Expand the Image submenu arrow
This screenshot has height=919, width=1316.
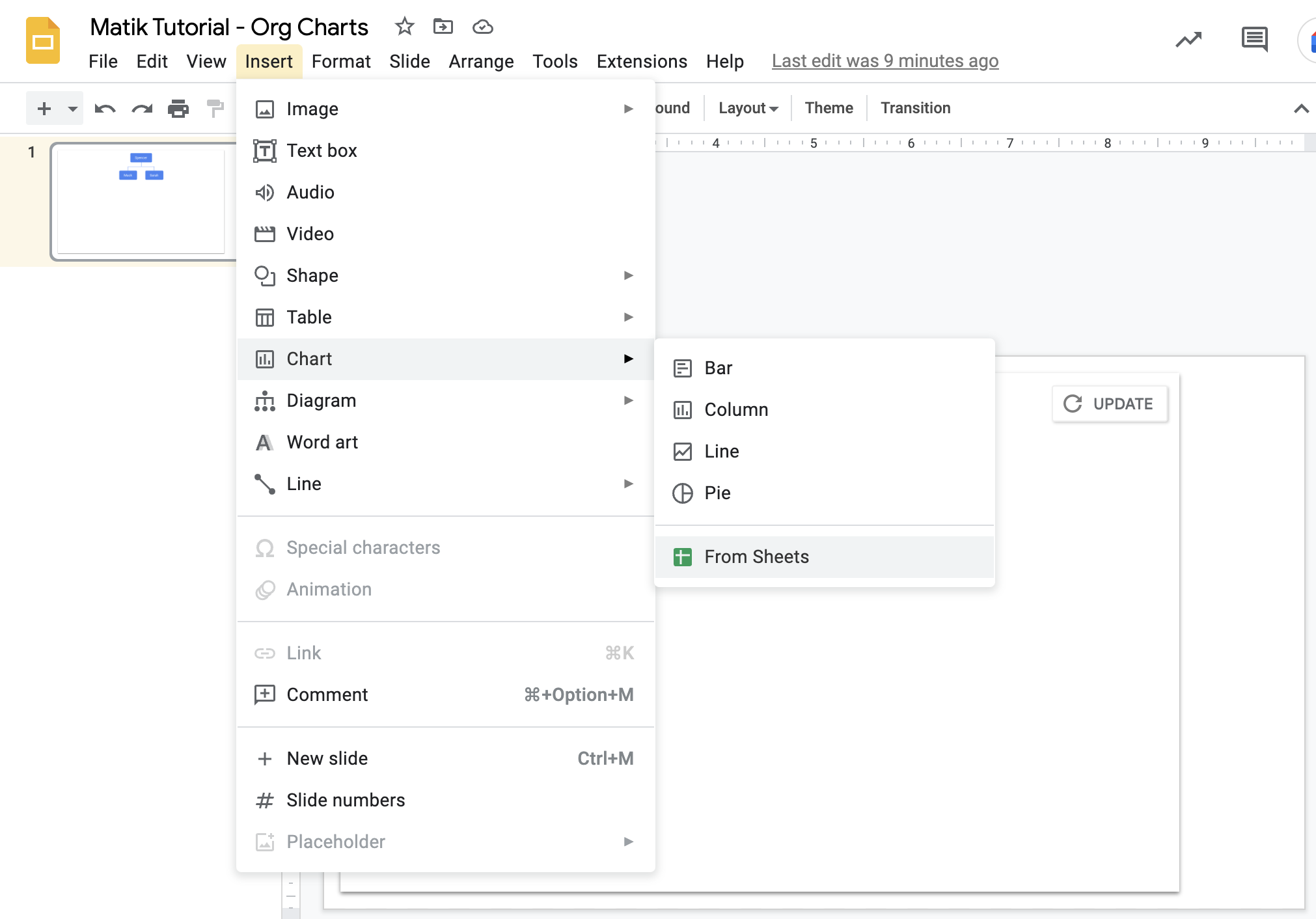tap(628, 109)
